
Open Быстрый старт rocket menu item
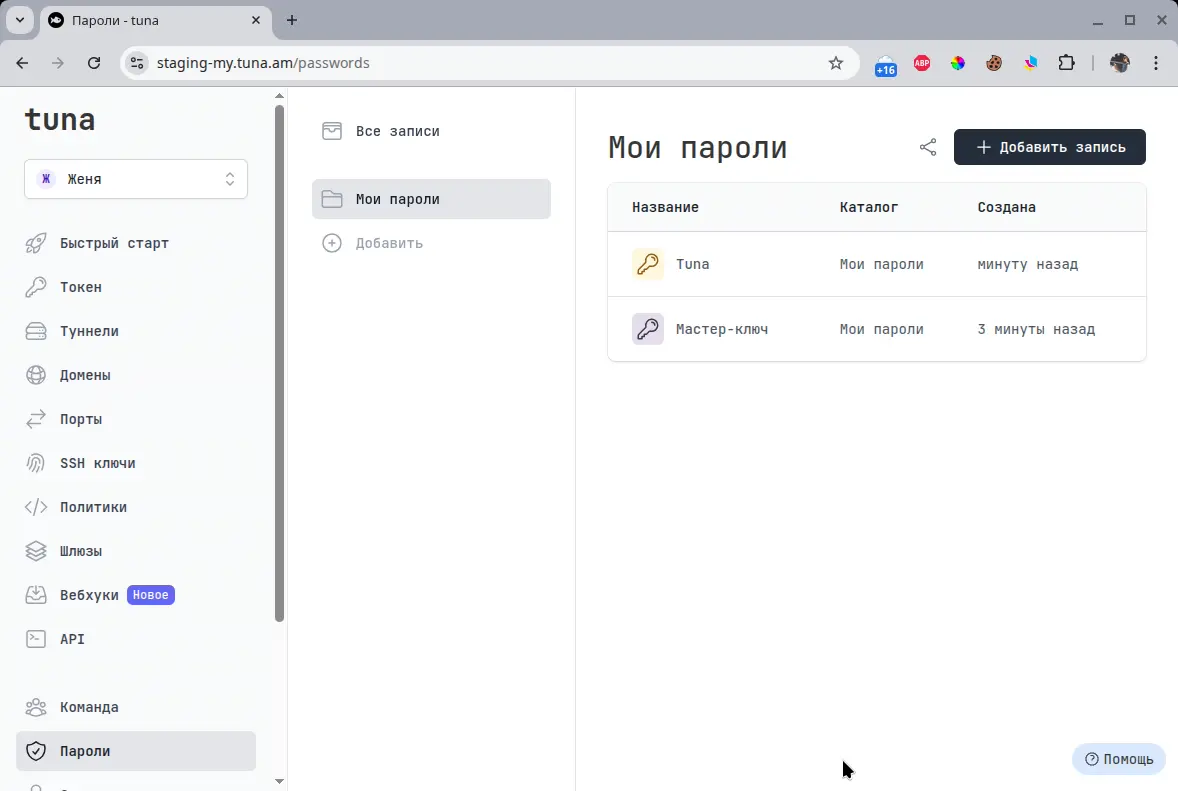[x=114, y=243]
